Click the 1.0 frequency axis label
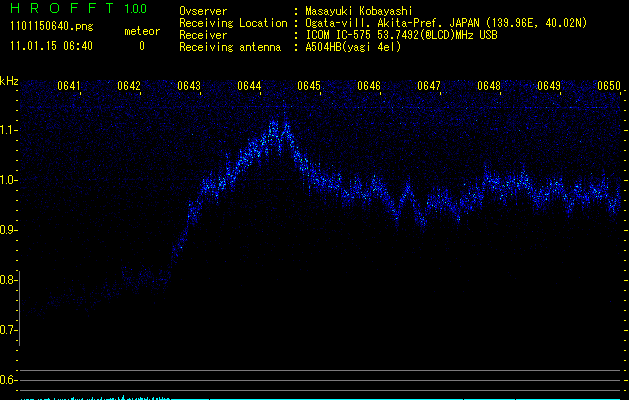Screen dimensions: 629x400 (9, 180)
